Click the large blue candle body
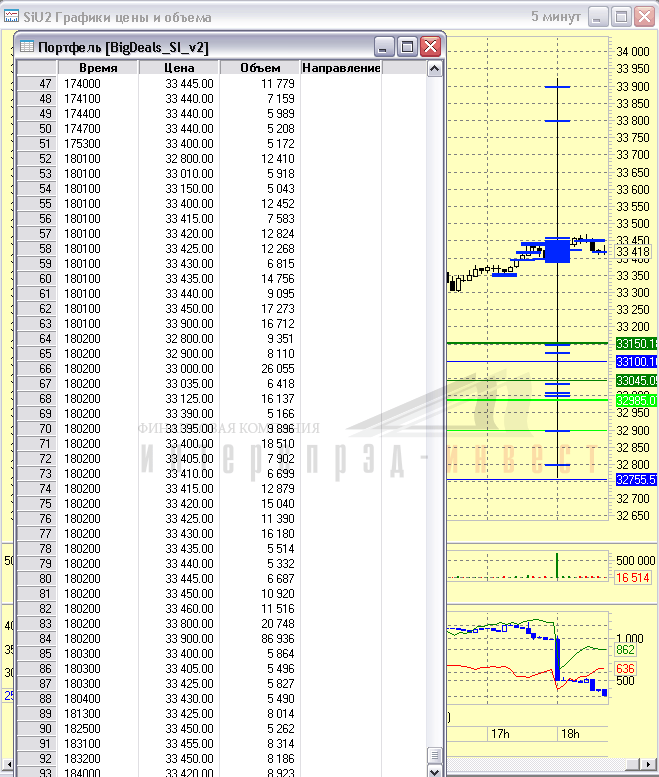The height and width of the screenshot is (777, 659). [557, 250]
